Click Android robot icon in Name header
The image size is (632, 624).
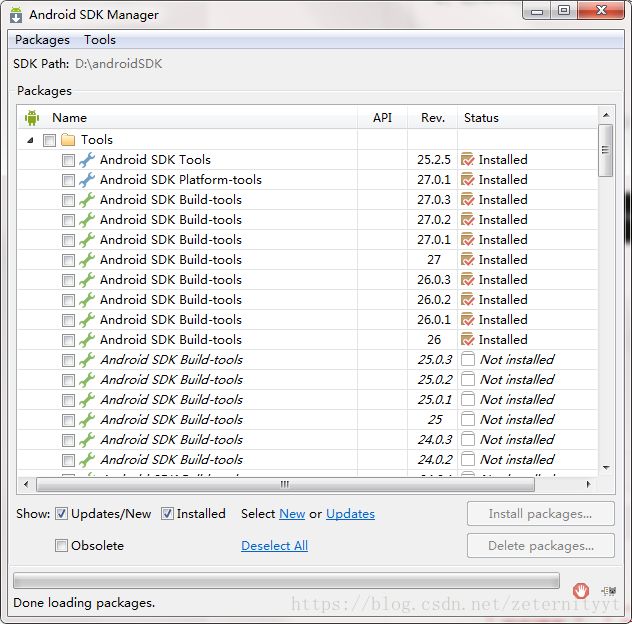(32, 118)
